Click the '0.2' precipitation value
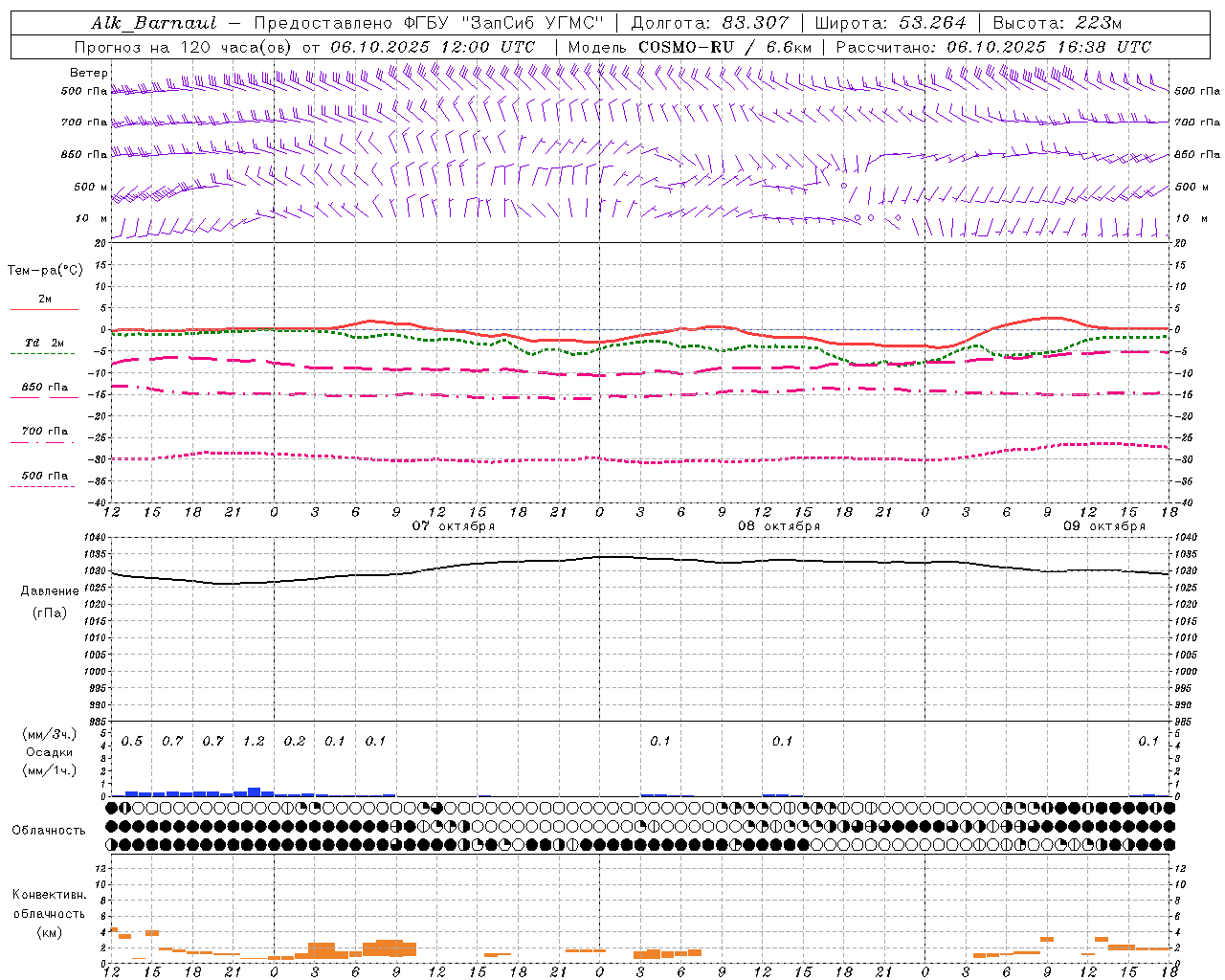 pyautogui.click(x=295, y=742)
